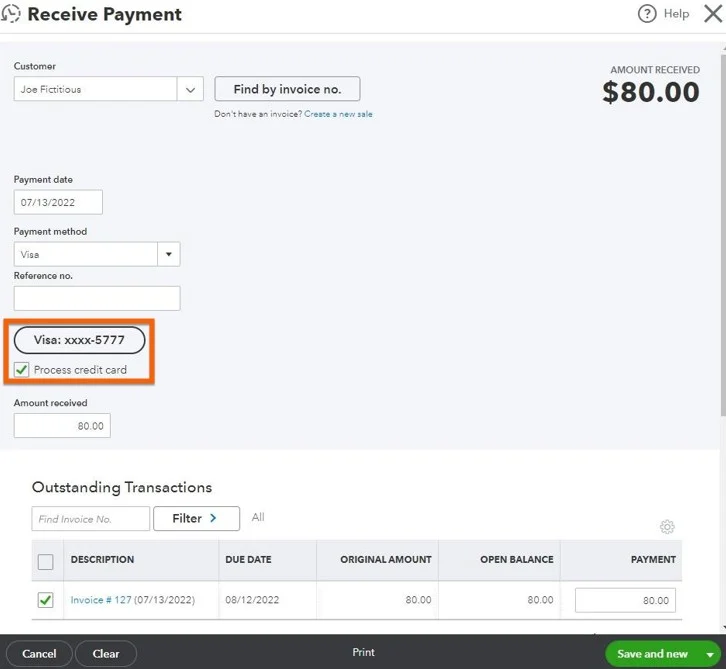Toggle the select-all transactions checkbox

pos(45,562)
